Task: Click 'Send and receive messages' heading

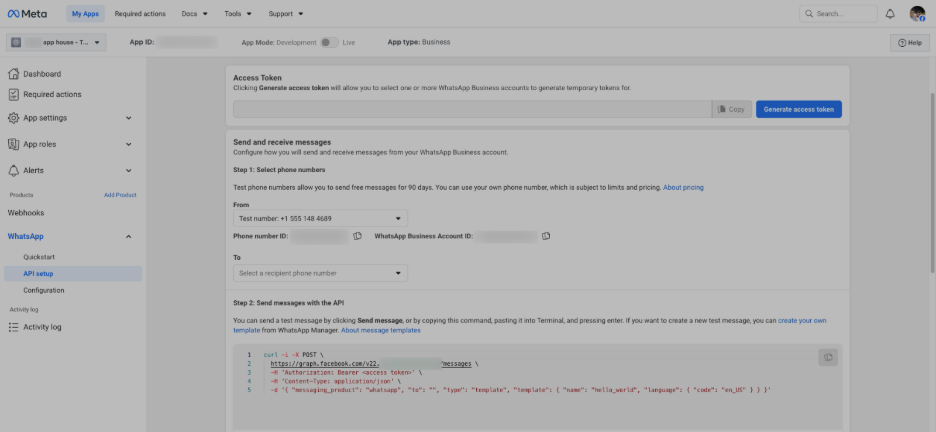Action: 282,142
